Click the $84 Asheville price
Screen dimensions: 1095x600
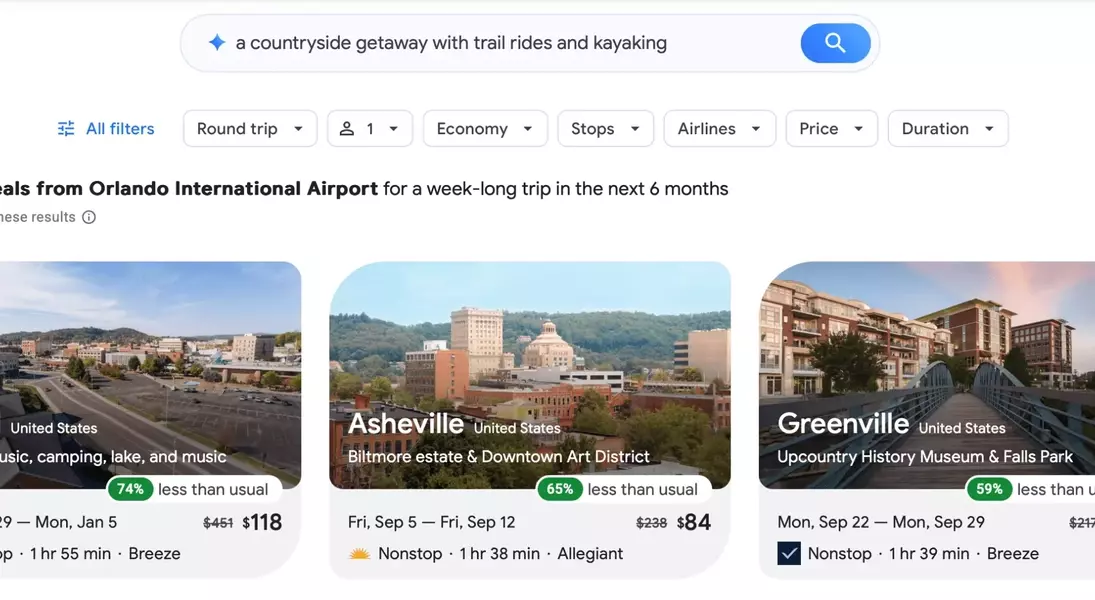[693, 522]
